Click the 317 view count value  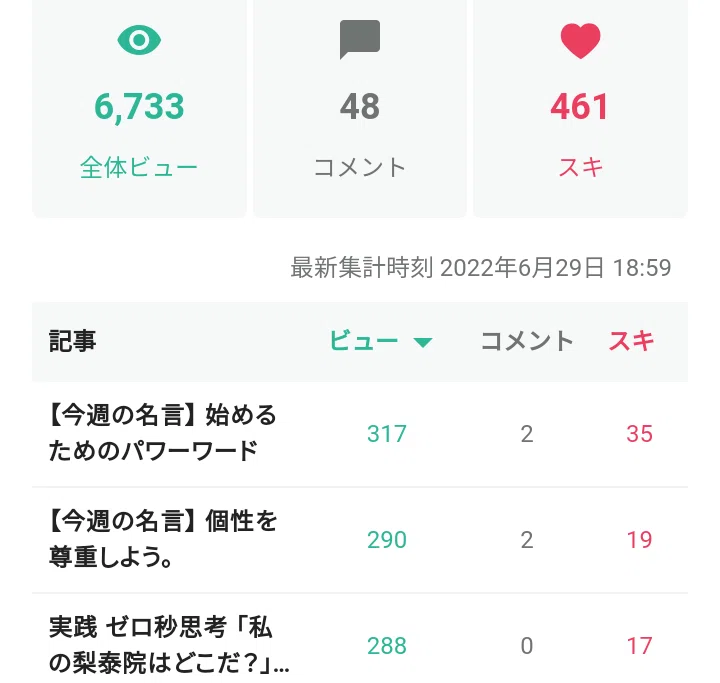coord(387,434)
